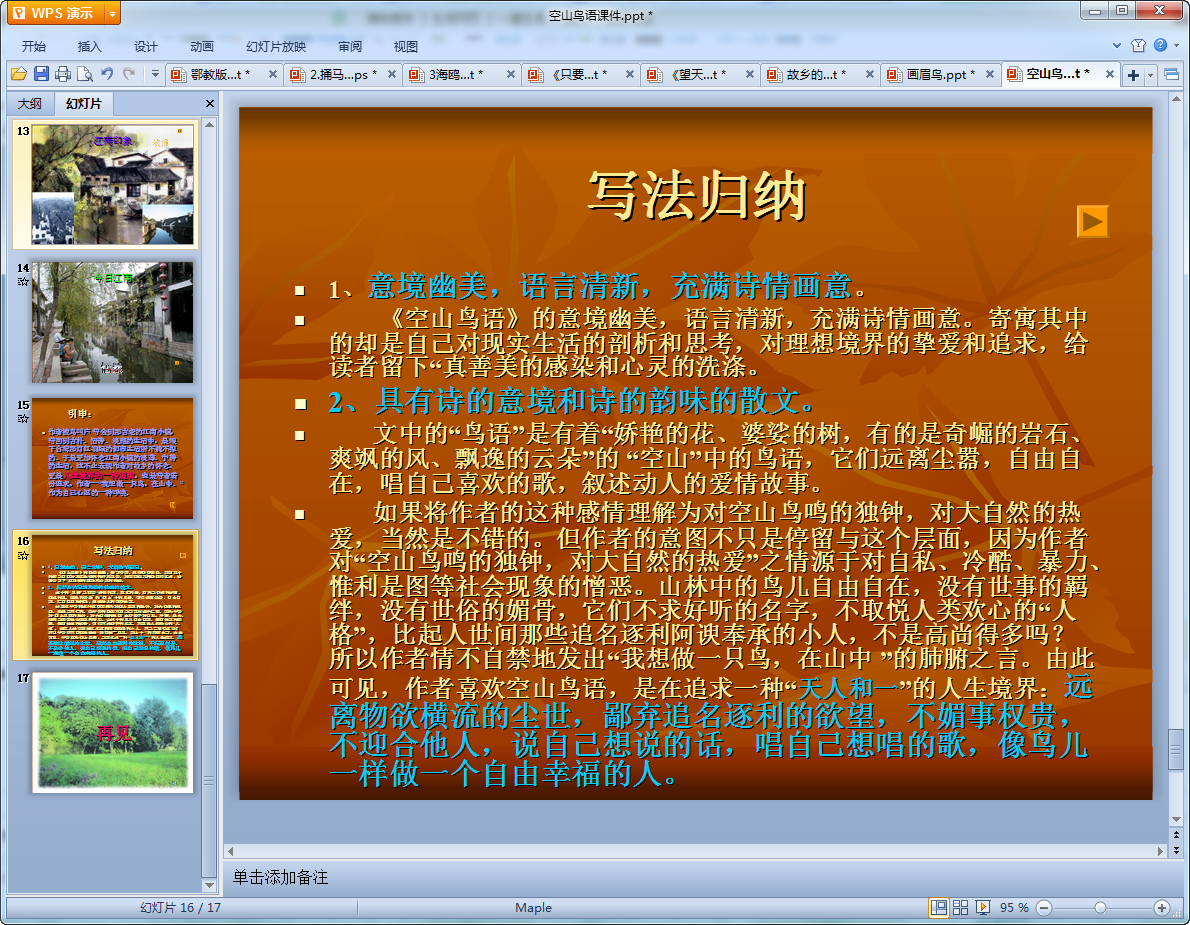1190x925 pixels.
Task: Close the 故乡的 document tab
Action: [x=870, y=74]
